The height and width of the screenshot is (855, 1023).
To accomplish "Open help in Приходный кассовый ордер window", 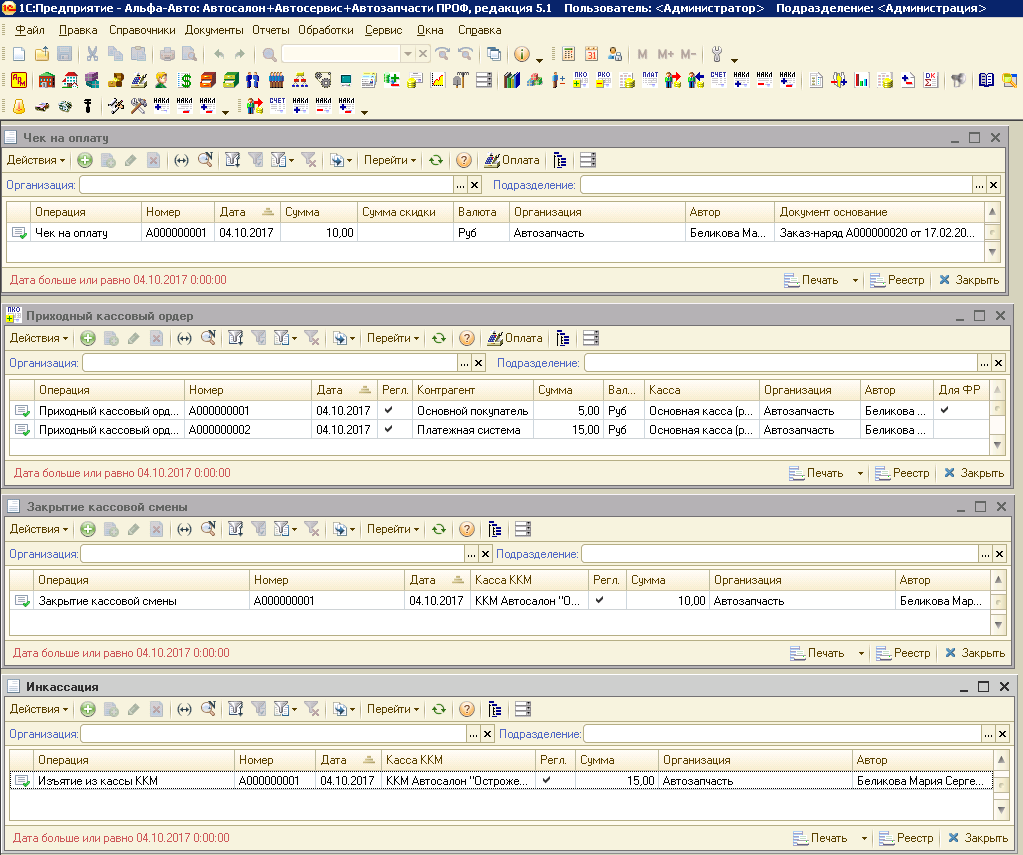I will pyautogui.click(x=466, y=338).
